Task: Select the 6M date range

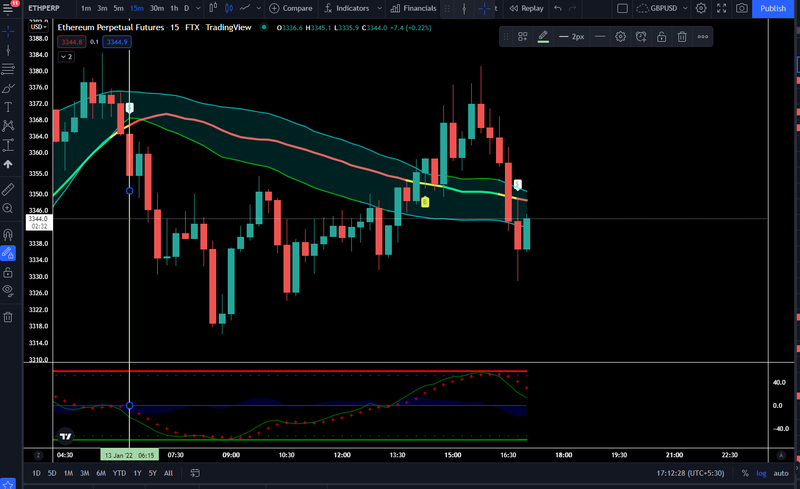Action: point(101,473)
